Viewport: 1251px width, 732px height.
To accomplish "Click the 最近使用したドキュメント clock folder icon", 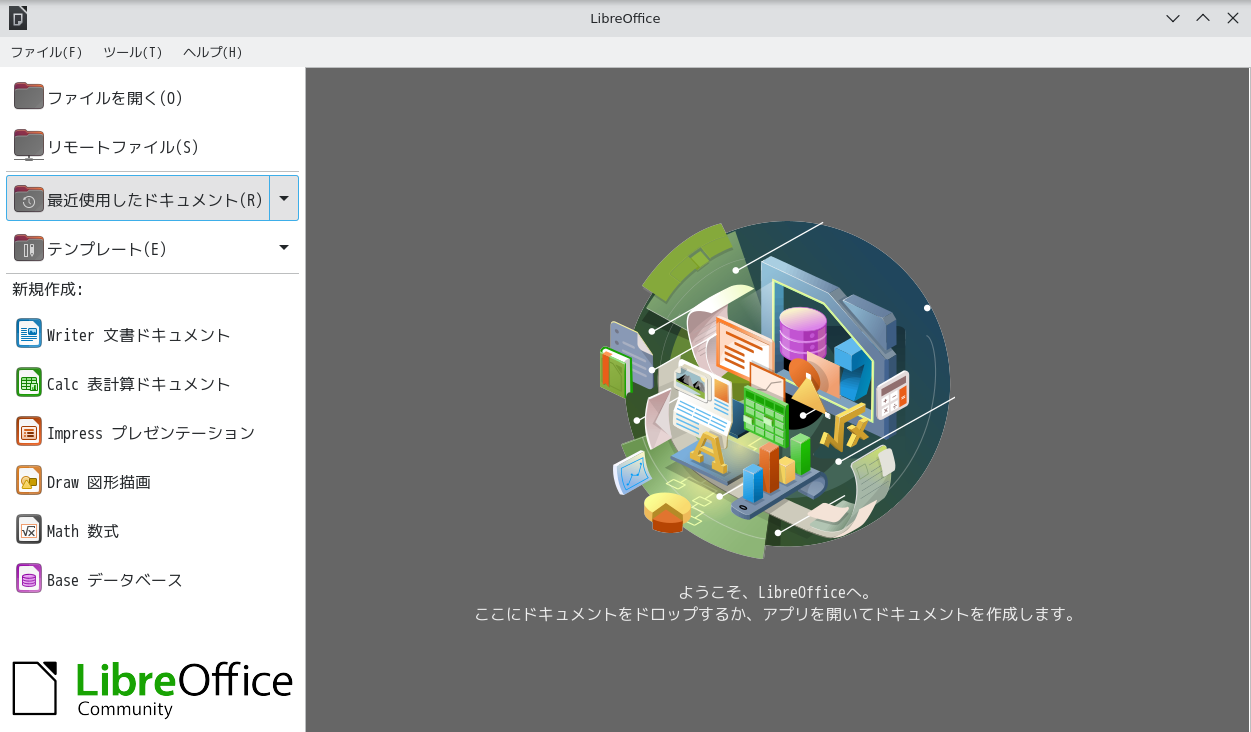I will pyautogui.click(x=29, y=198).
